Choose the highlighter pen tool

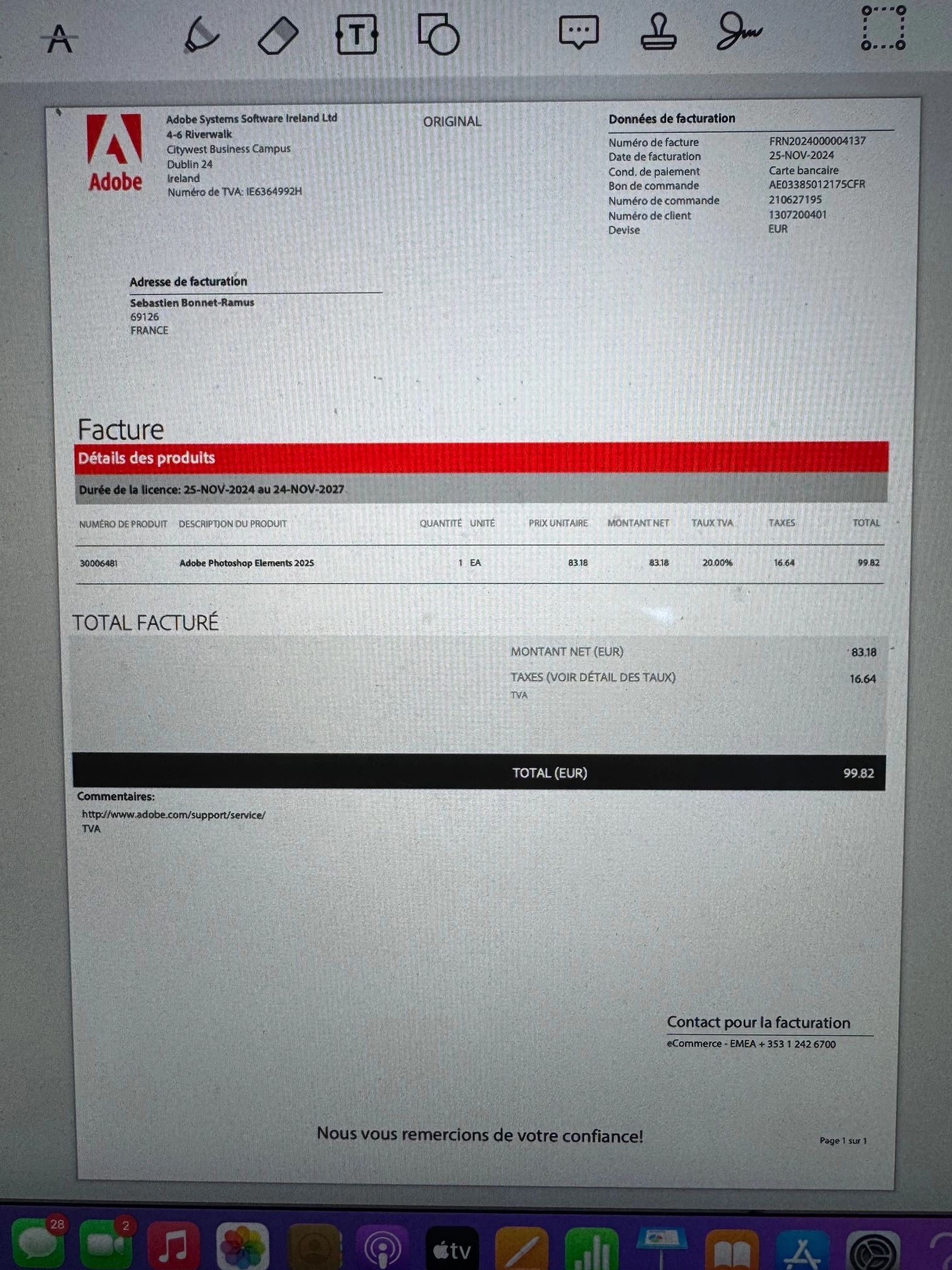[201, 34]
